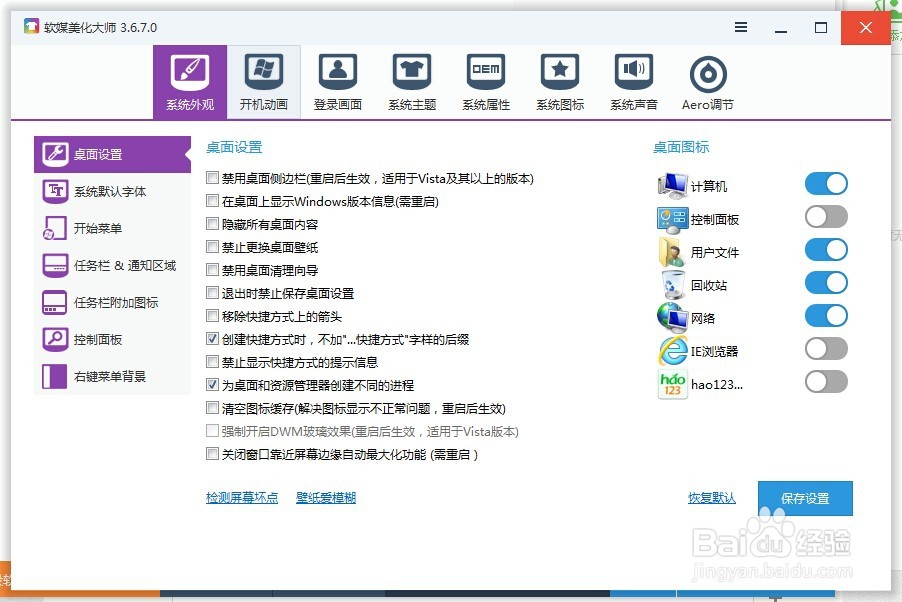Select 任务栏 & 通知区域 in the sidebar

(x=112, y=265)
